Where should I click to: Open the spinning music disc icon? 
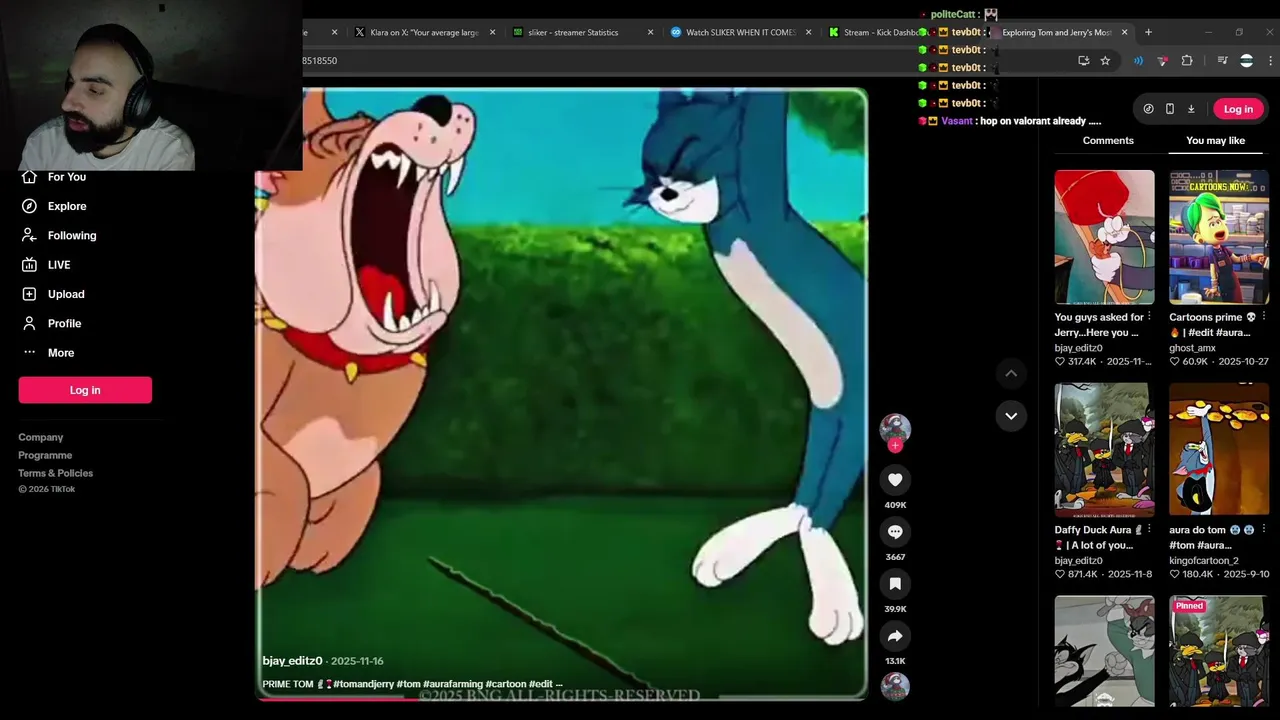pos(895,686)
